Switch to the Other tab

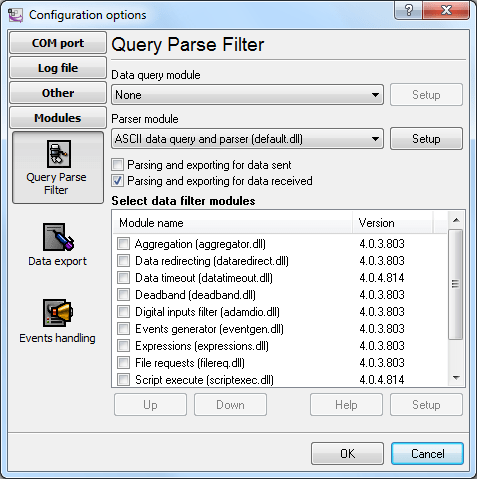click(58, 93)
